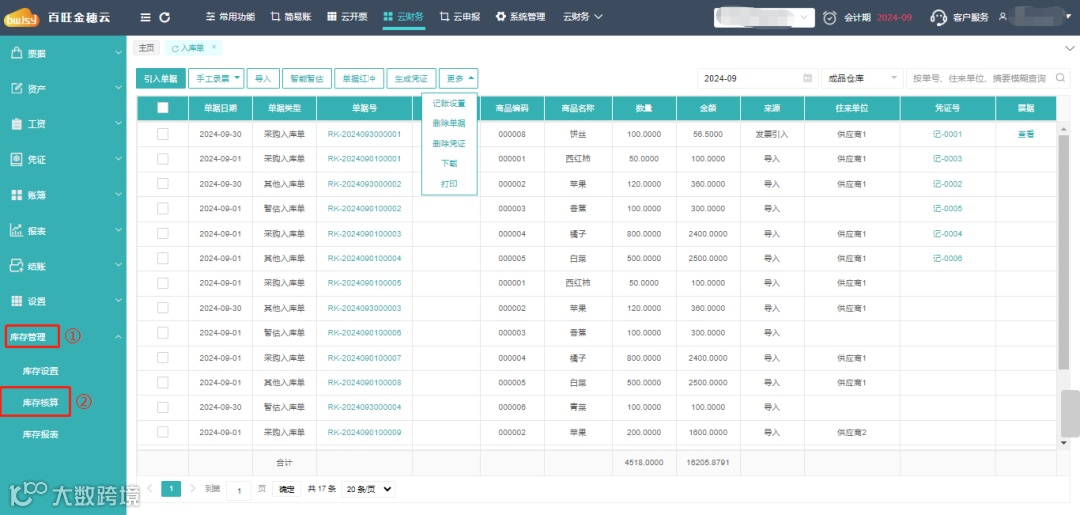
Task: Click the 资产 sidebar edit icon
Action: pos(18,89)
